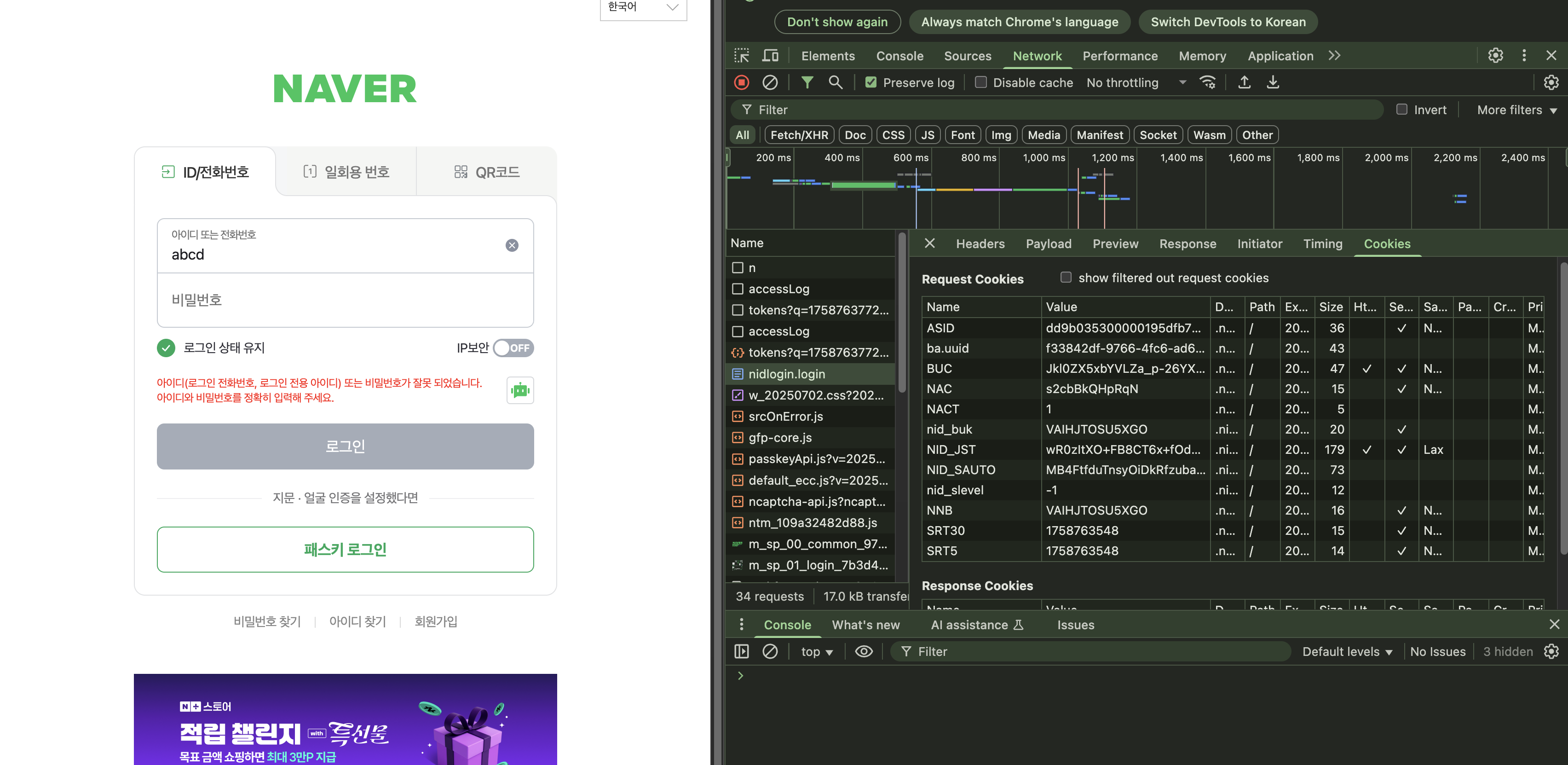Enable the Disable cache checkbox
Viewport: 1568px width, 765px height.
(x=980, y=82)
